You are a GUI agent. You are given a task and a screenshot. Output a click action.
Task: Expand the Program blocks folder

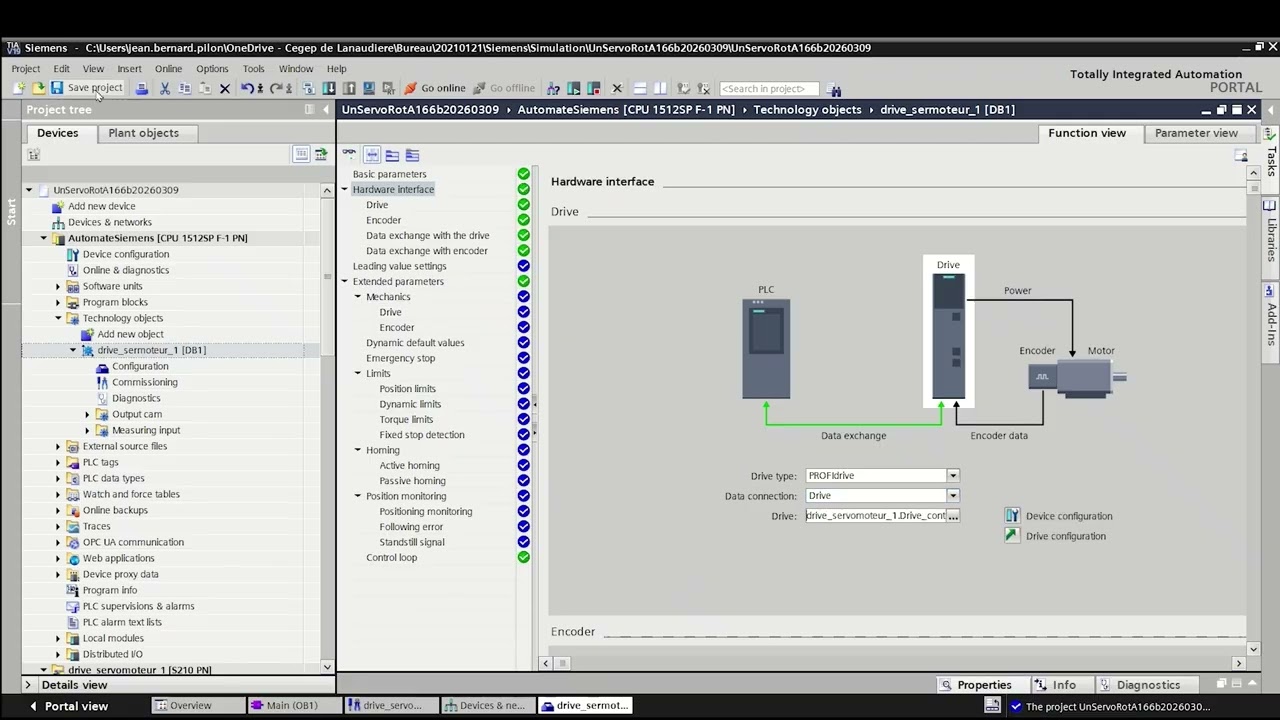click(x=58, y=302)
